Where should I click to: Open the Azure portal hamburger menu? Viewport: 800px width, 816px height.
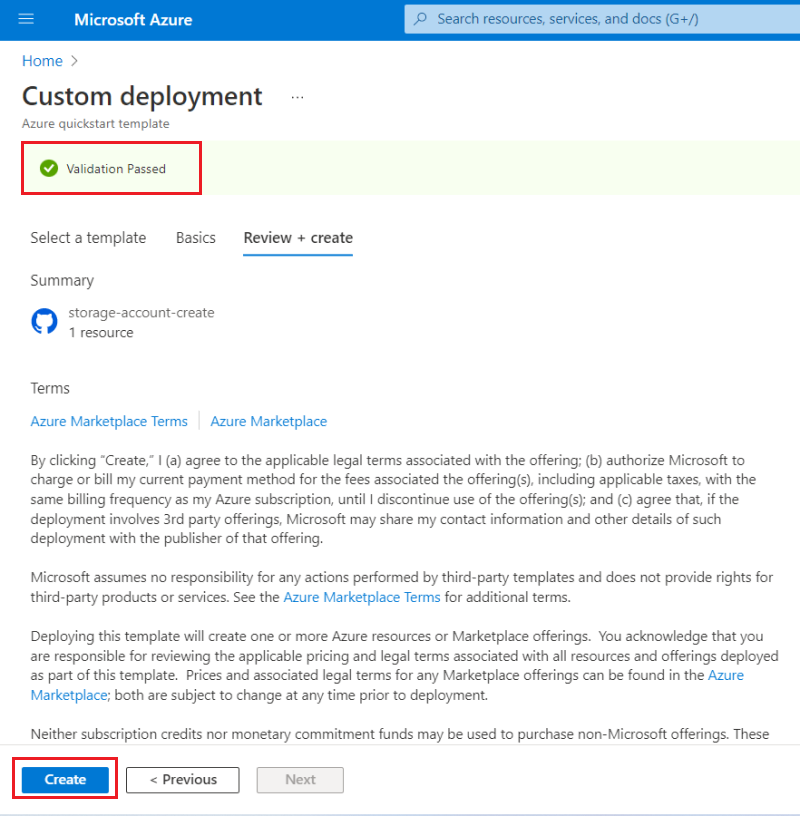(26, 20)
